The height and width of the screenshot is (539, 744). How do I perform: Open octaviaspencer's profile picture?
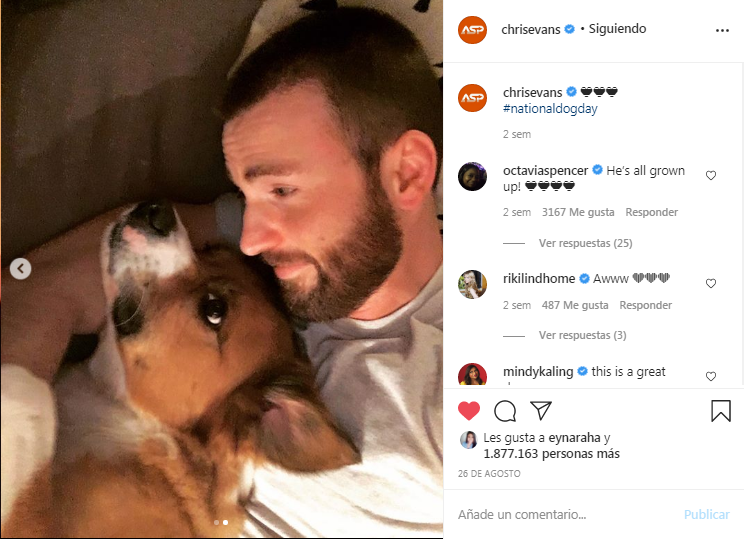(472, 177)
